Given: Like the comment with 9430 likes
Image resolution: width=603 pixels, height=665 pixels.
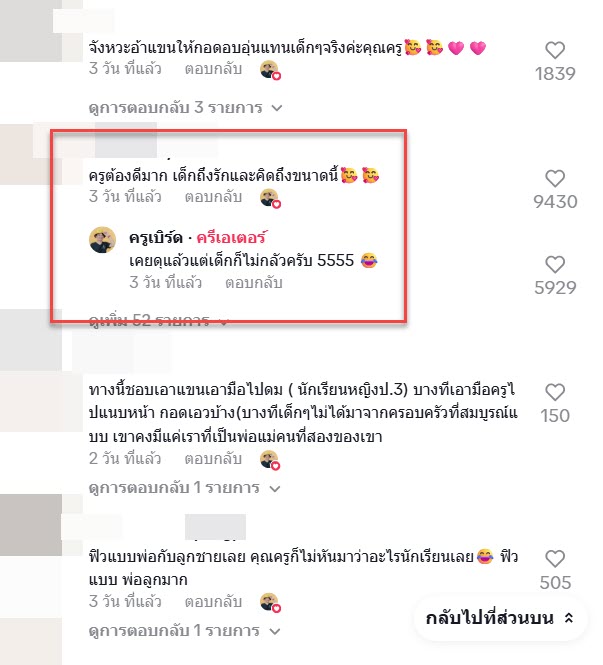Looking at the screenshot, I should click(x=555, y=179).
